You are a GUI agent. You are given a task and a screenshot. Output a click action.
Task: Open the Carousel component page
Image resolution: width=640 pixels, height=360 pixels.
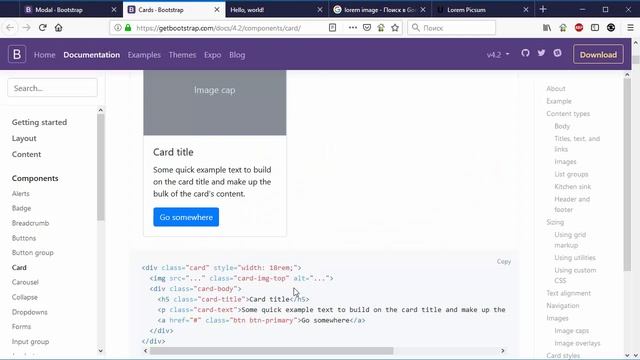[x=25, y=282]
